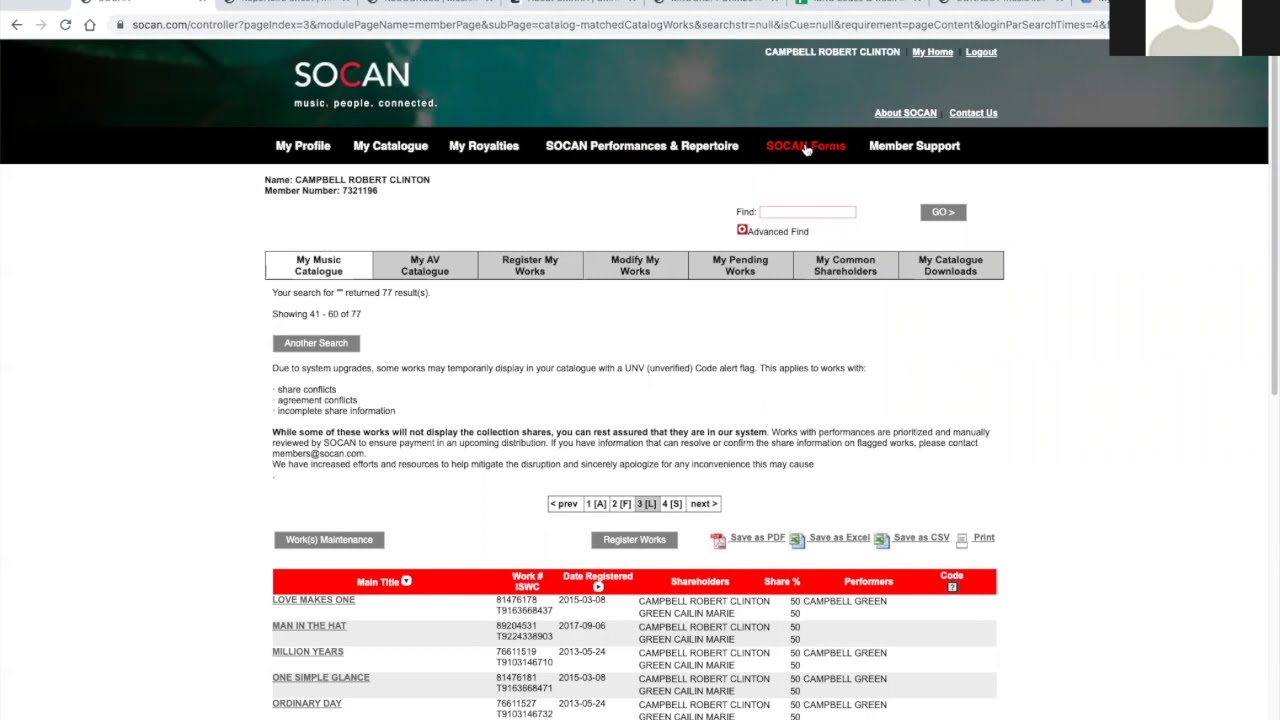
Task: Sort by Main Title arrow
Action: click(406, 581)
